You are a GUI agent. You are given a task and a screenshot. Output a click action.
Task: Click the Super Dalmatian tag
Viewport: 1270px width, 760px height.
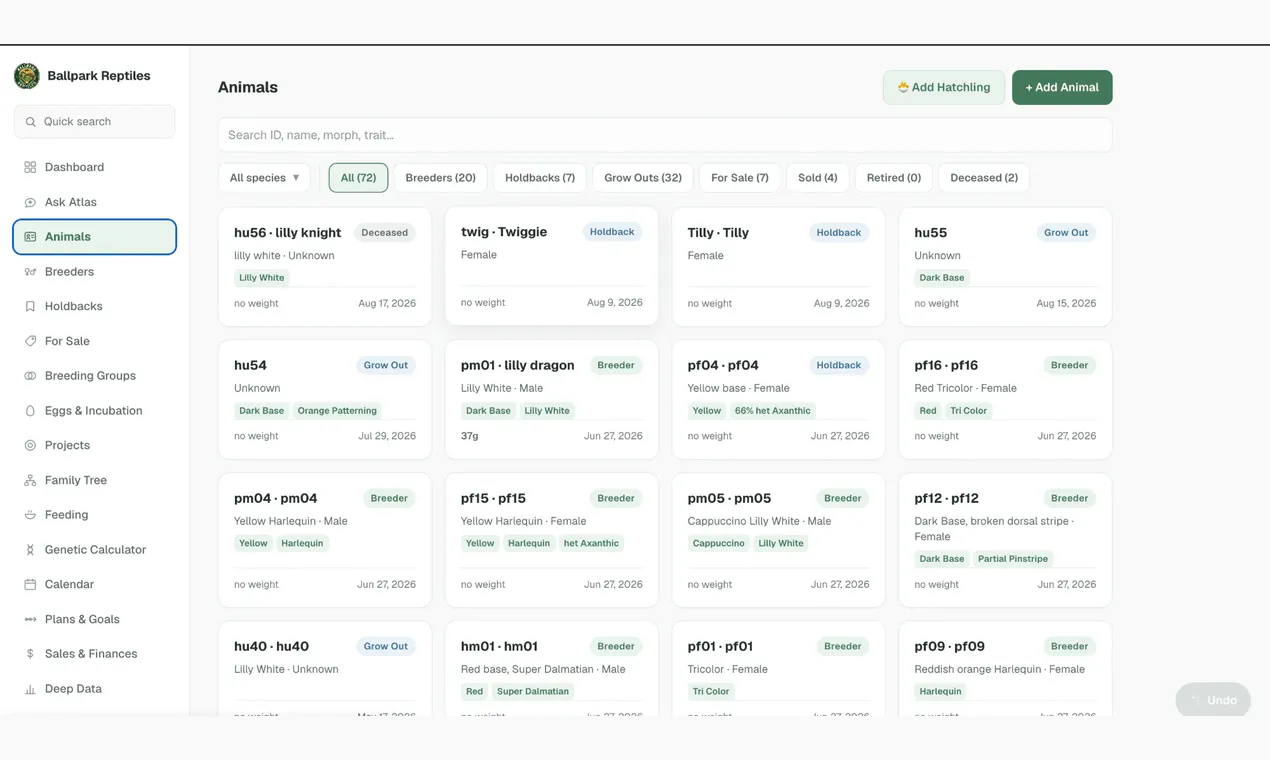click(533, 692)
